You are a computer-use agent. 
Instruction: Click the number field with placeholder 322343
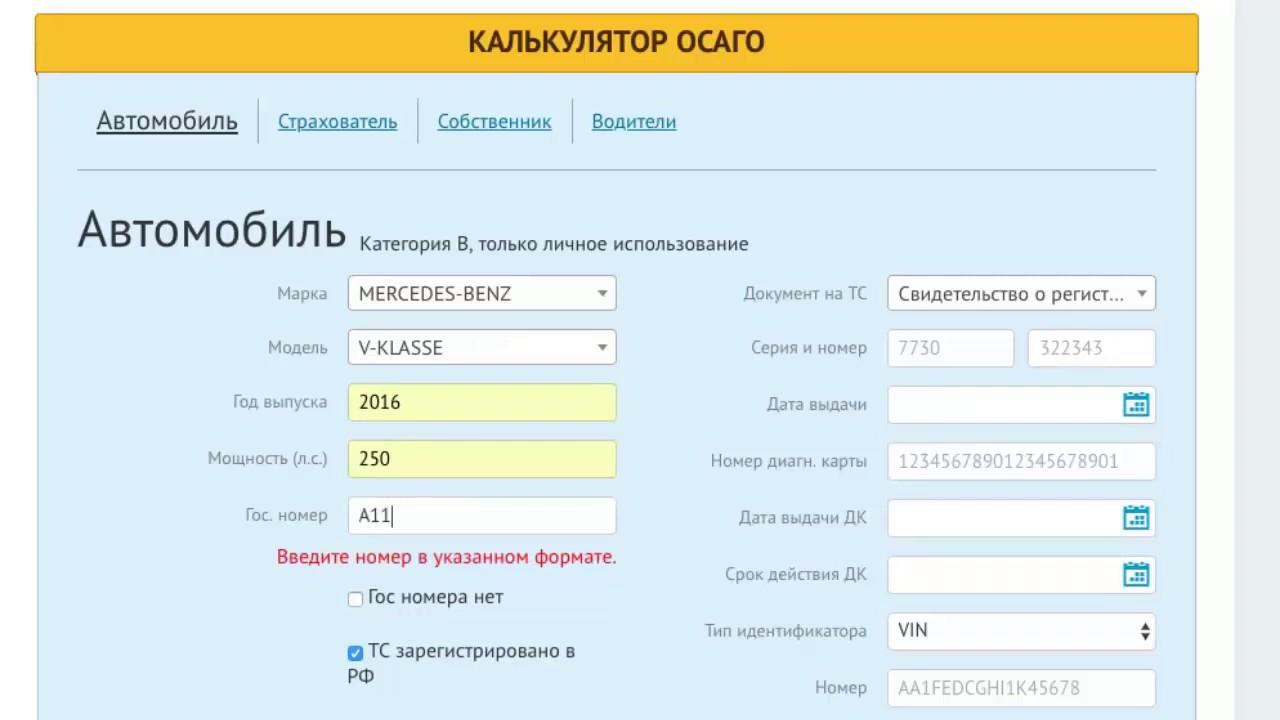1092,347
